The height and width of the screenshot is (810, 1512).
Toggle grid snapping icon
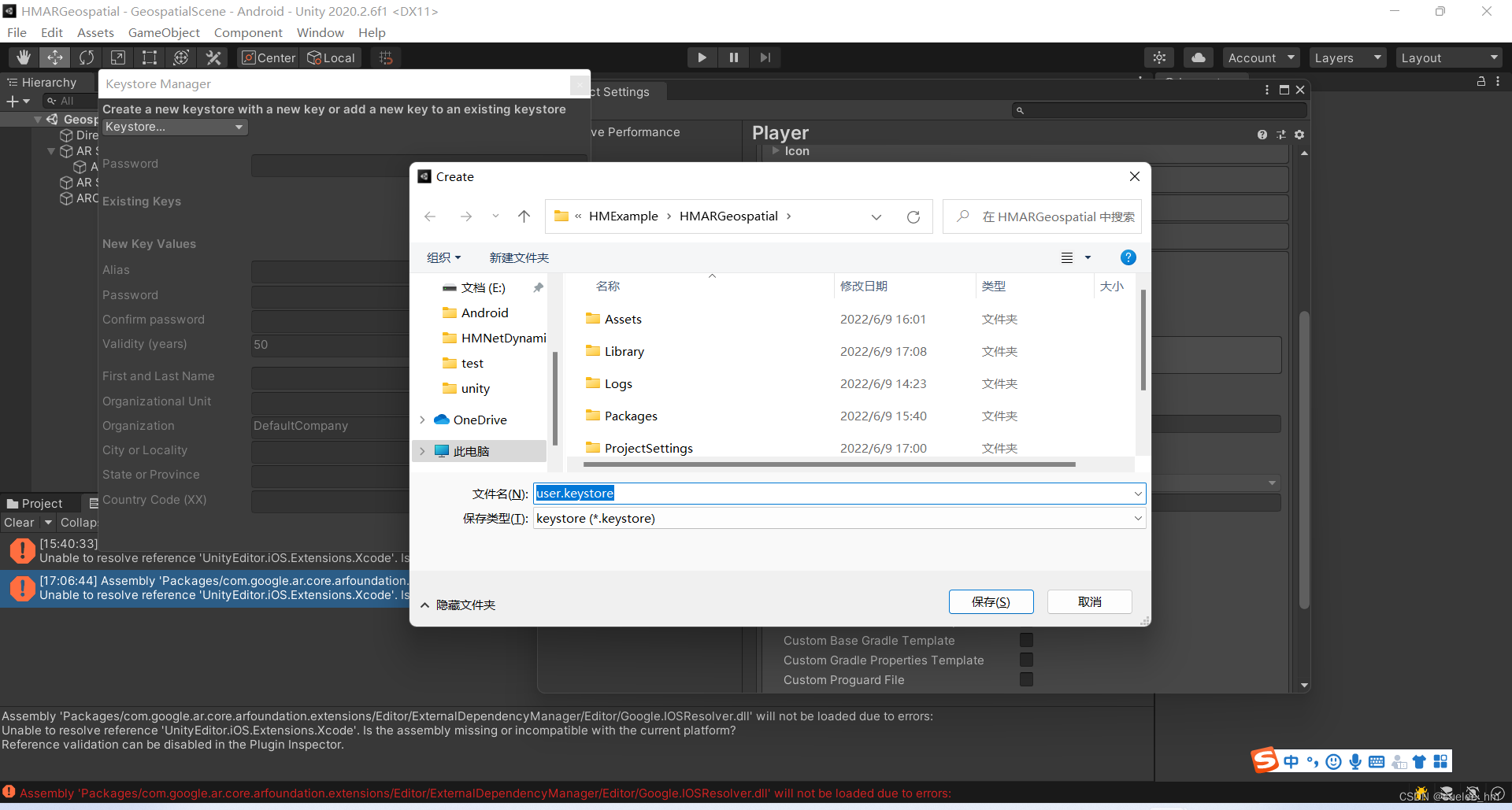pyautogui.click(x=386, y=57)
